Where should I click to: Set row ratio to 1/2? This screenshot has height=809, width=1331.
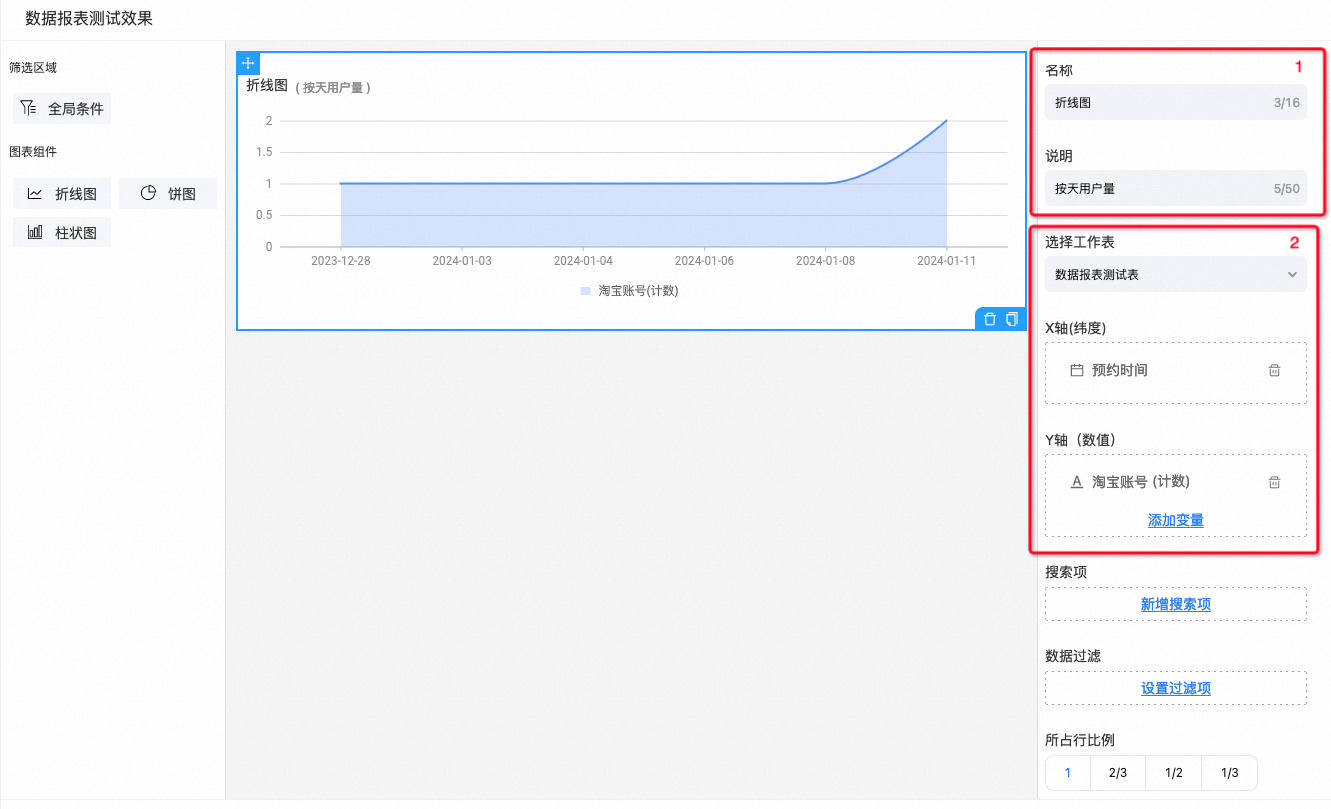[1174, 773]
